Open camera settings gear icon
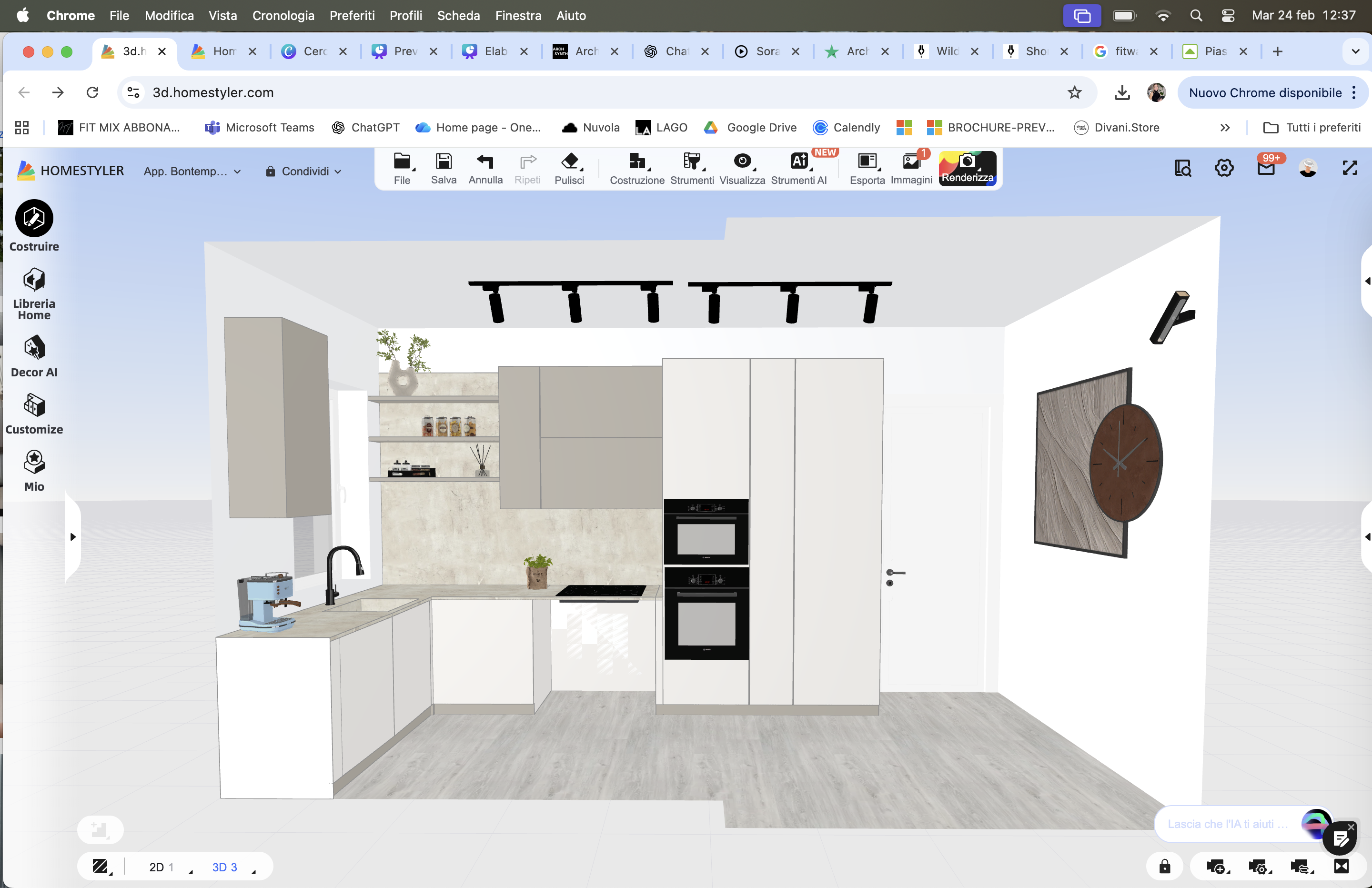The height and width of the screenshot is (888, 1372). [x=1257, y=866]
